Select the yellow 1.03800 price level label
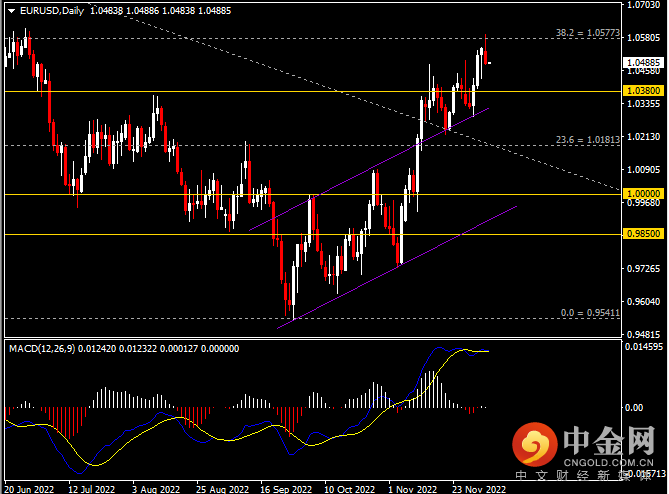Image resolution: width=669 pixels, height=494 pixels. coord(644,91)
